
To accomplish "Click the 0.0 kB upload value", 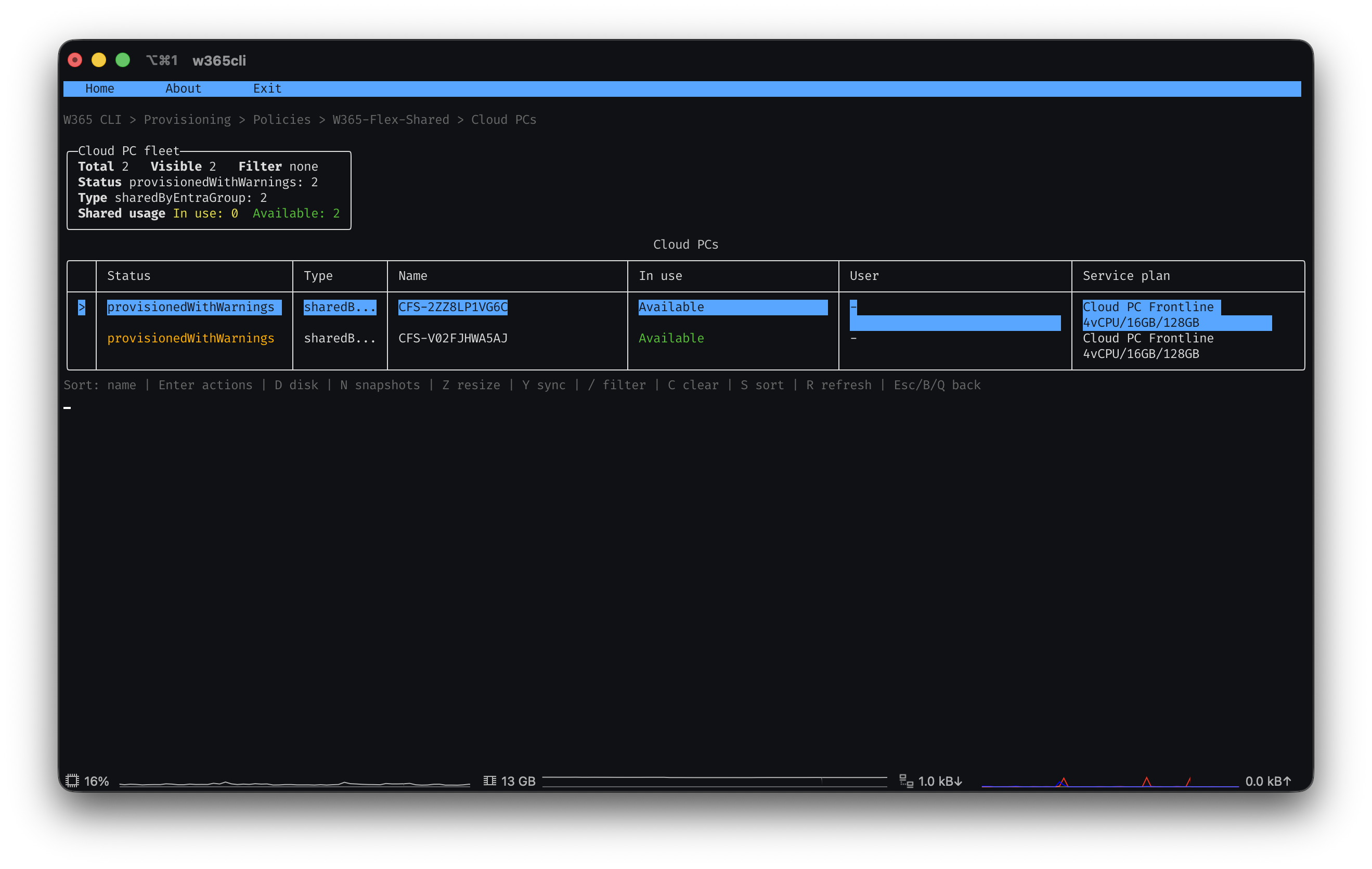I will [x=1269, y=781].
